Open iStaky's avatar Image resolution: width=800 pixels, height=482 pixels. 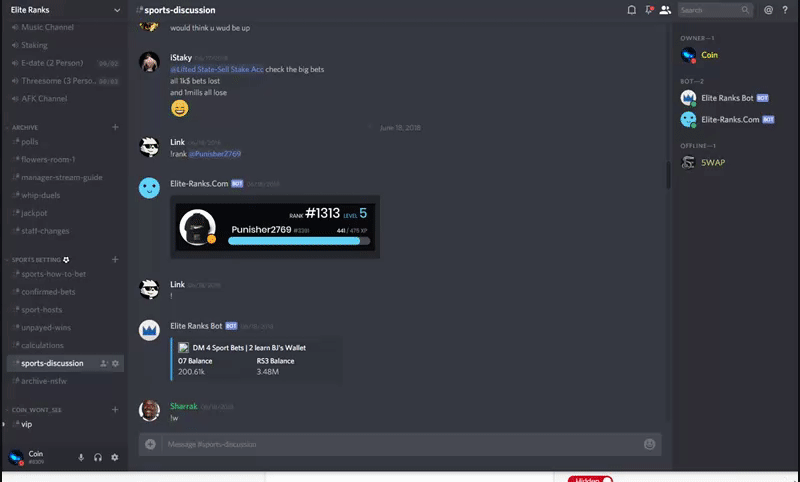149,62
